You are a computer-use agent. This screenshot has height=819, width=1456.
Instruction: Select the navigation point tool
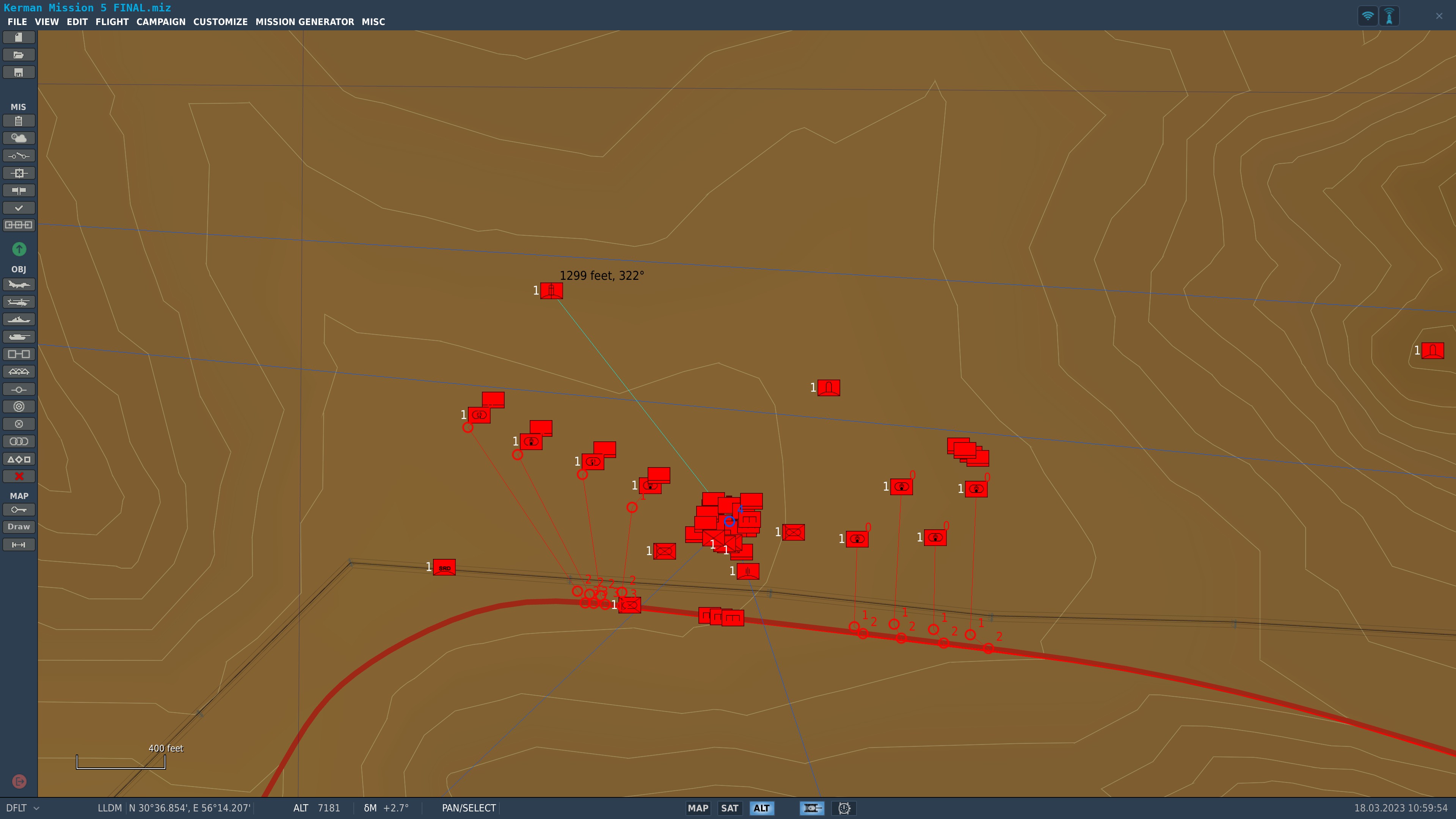pos(19,389)
